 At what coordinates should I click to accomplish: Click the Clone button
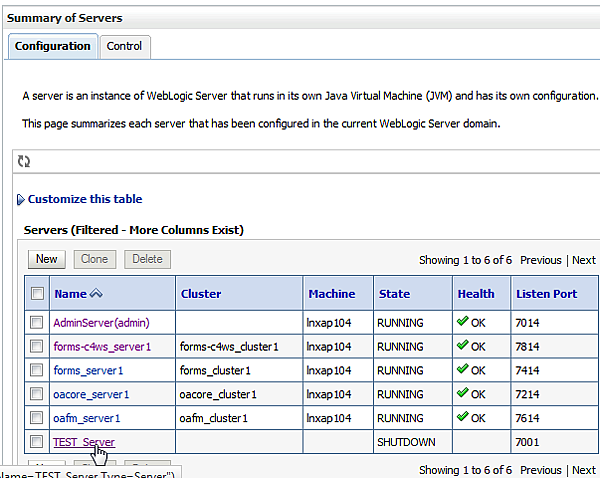[x=95, y=259]
